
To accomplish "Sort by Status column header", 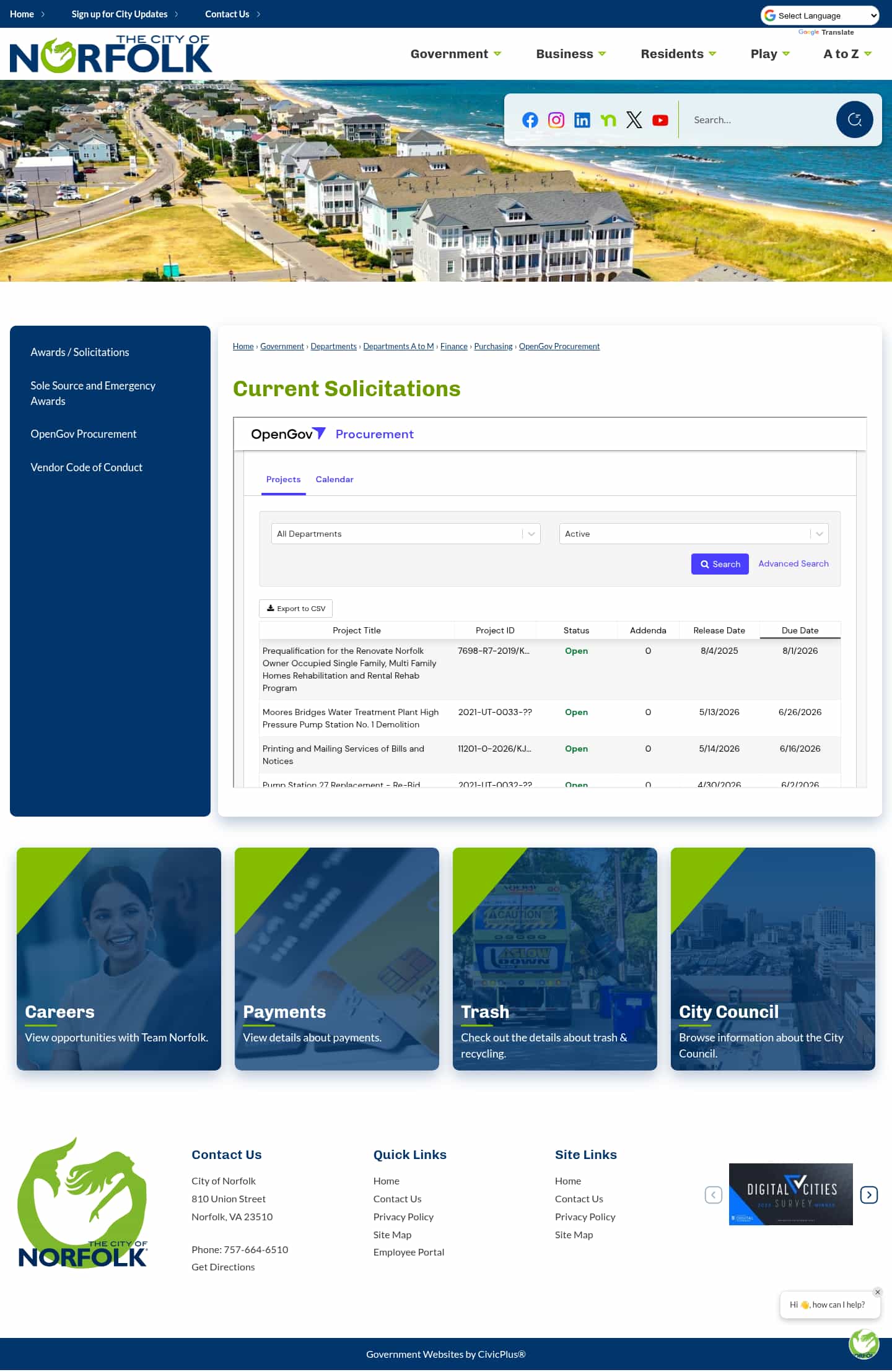I will [x=576, y=630].
